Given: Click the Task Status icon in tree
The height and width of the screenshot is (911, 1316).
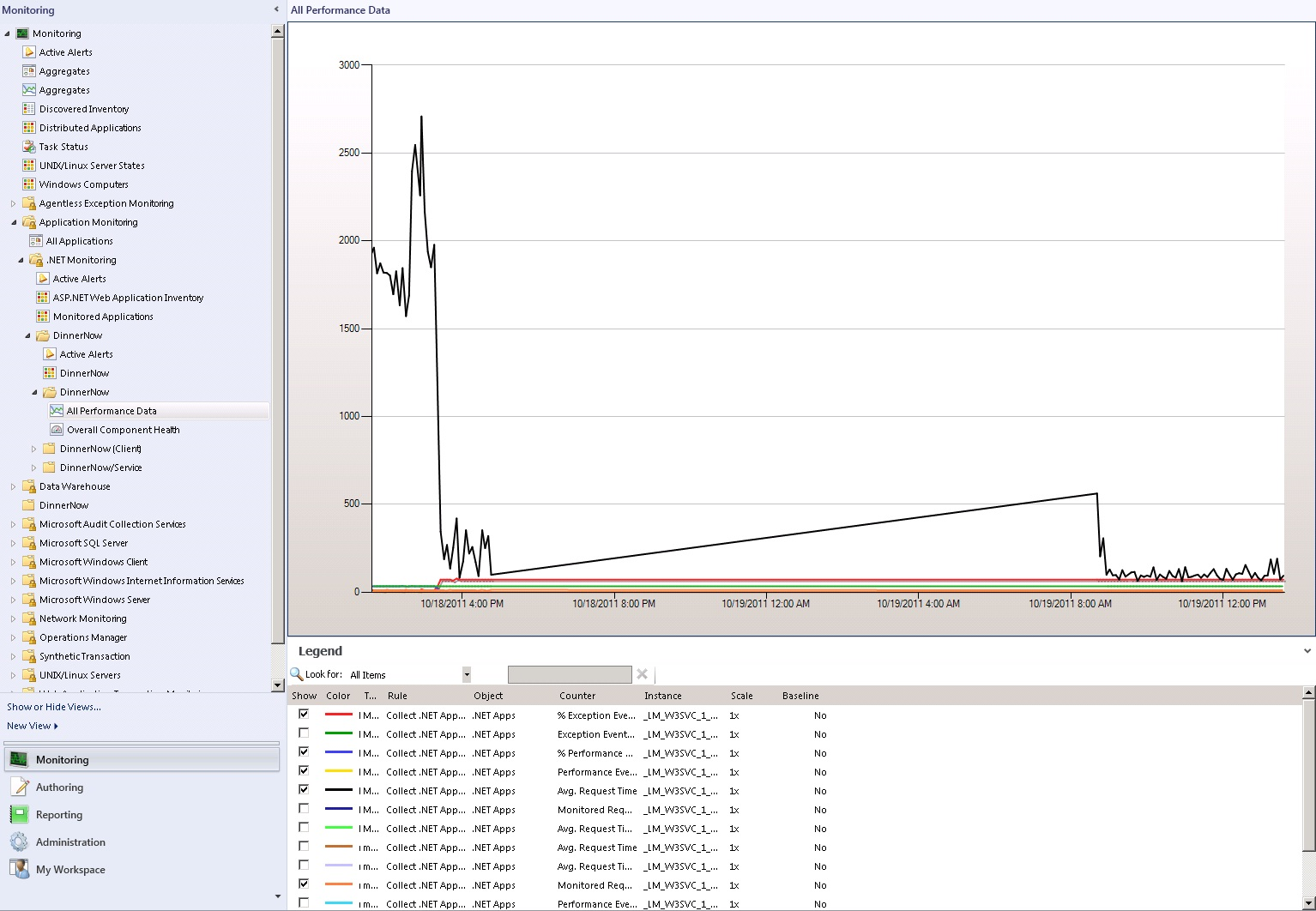Looking at the screenshot, I should [29, 147].
